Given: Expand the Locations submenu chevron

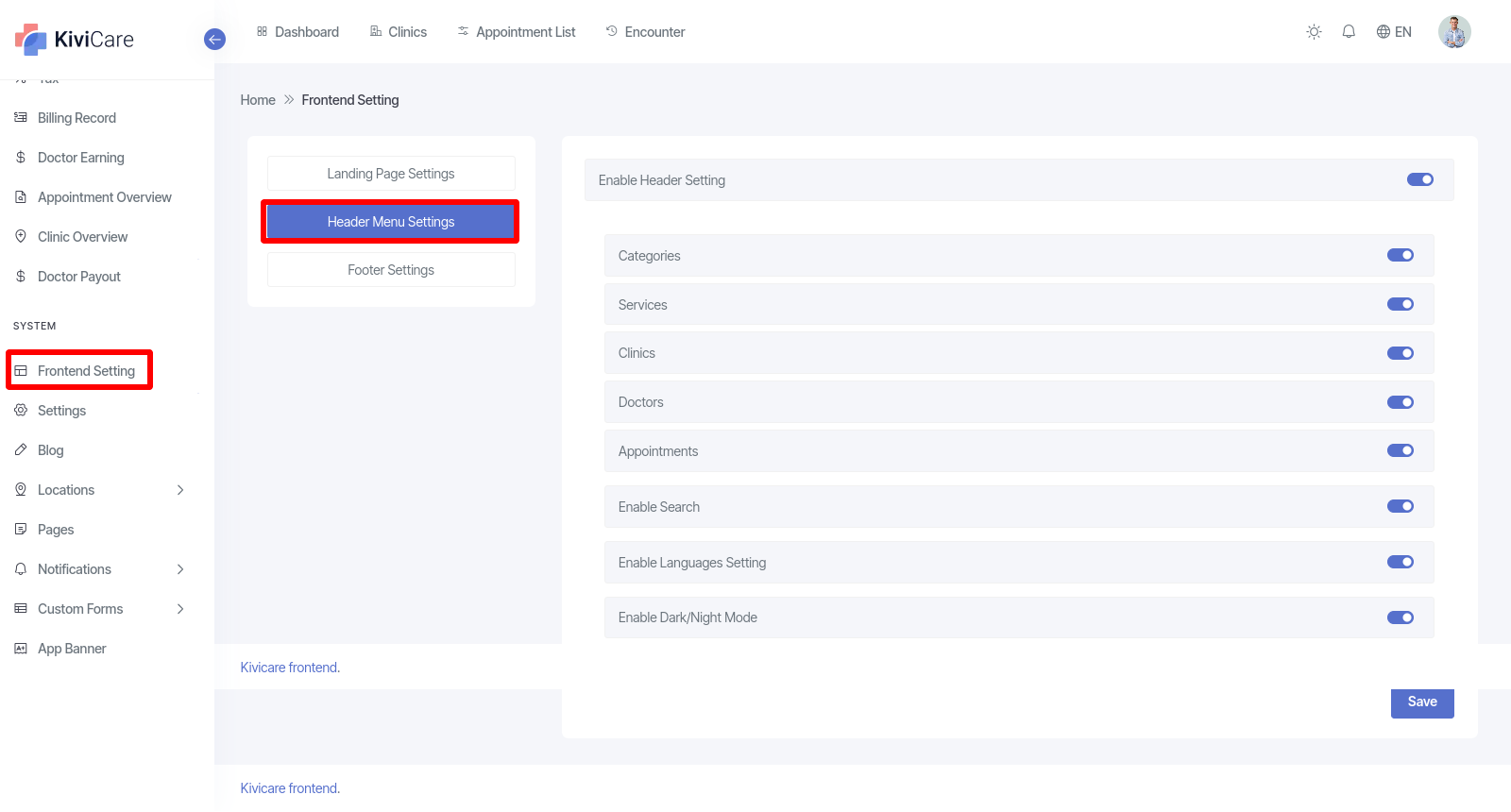Looking at the screenshot, I should pos(180,490).
